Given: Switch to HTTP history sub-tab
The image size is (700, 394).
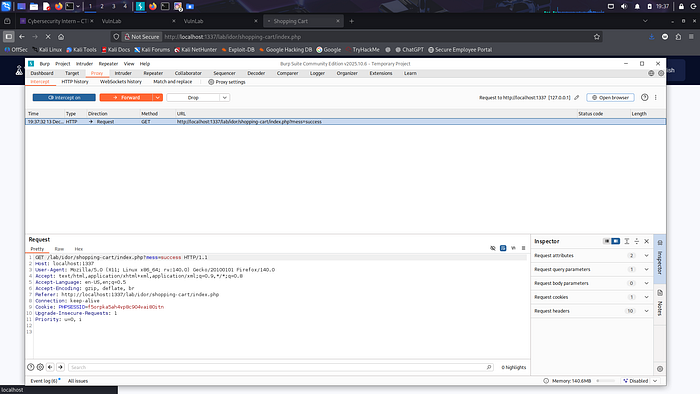Looking at the screenshot, I should (75, 82).
